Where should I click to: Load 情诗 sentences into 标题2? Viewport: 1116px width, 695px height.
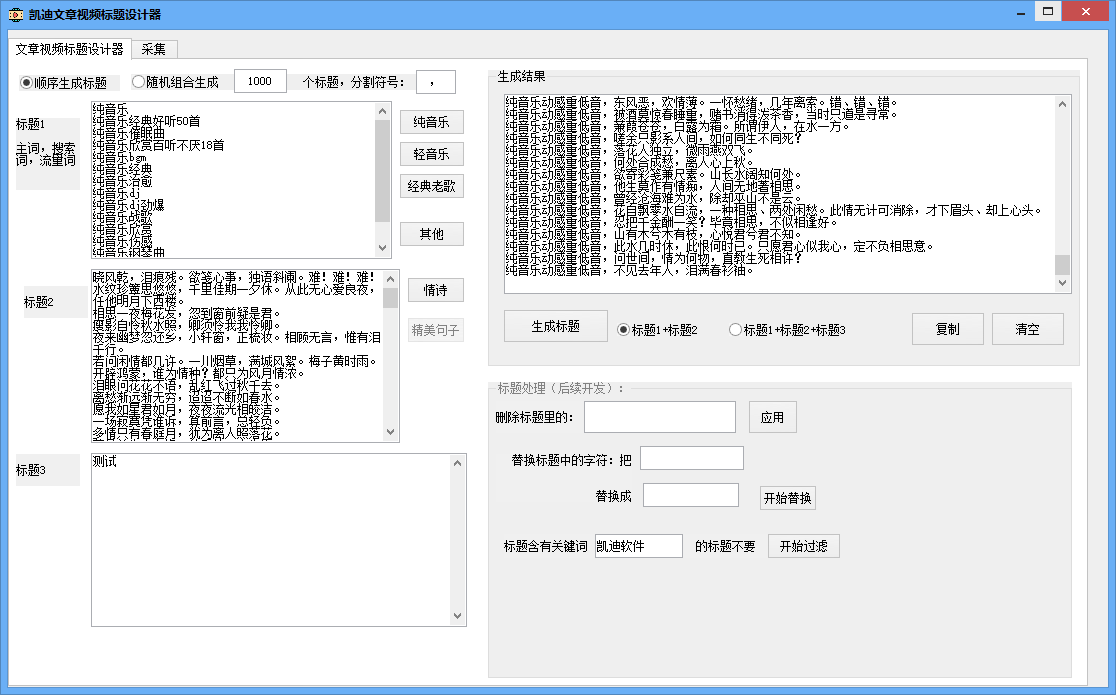click(x=436, y=290)
